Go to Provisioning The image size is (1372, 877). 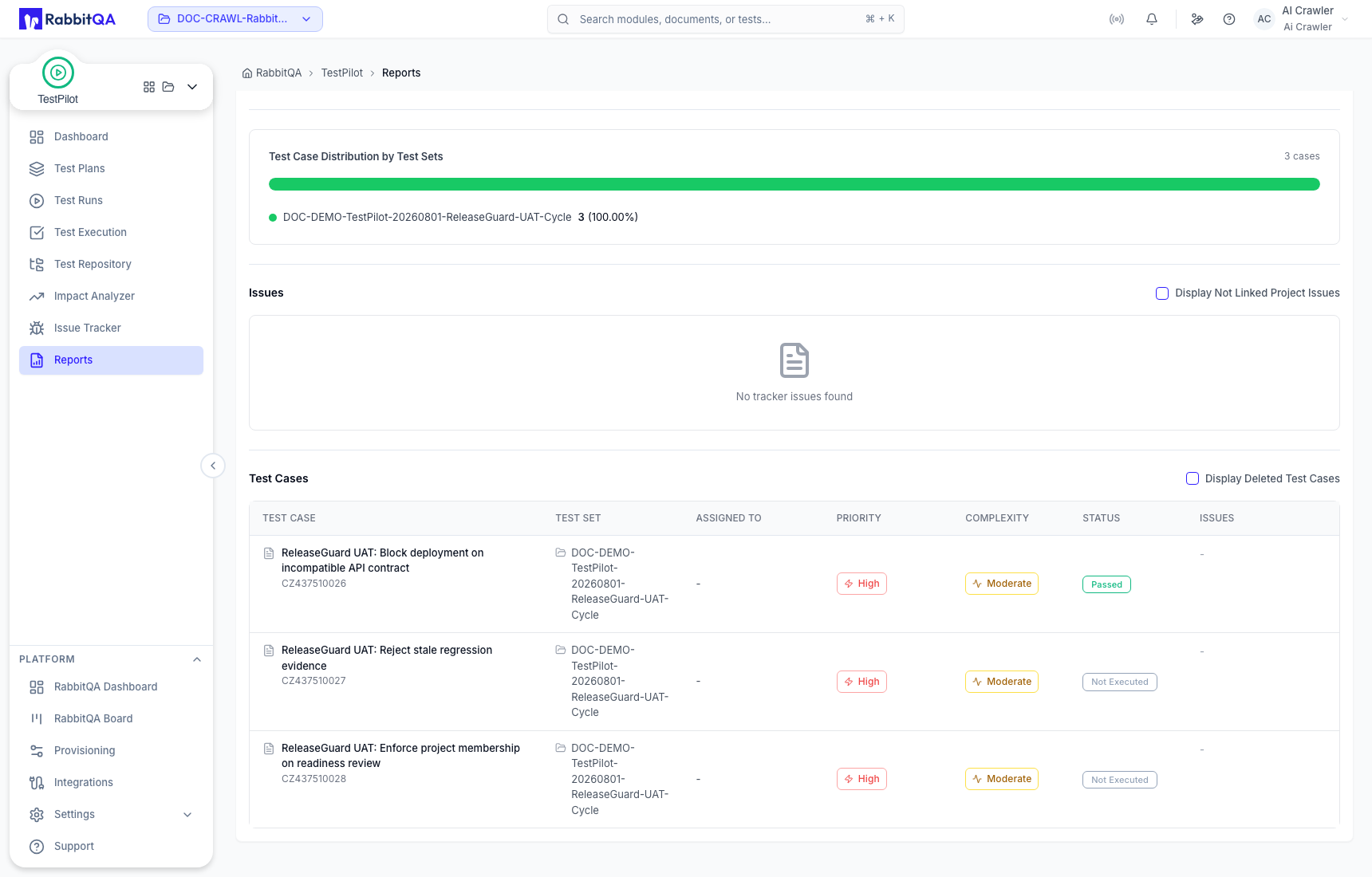(x=111, y=750)
